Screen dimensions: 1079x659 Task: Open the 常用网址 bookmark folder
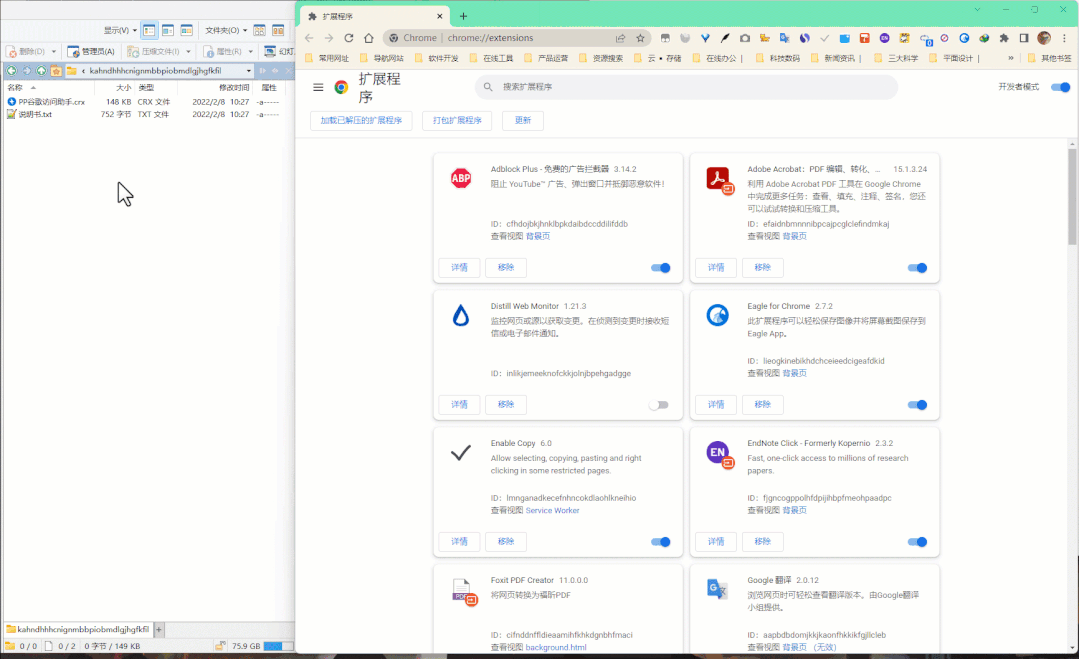tap(327, 58)
